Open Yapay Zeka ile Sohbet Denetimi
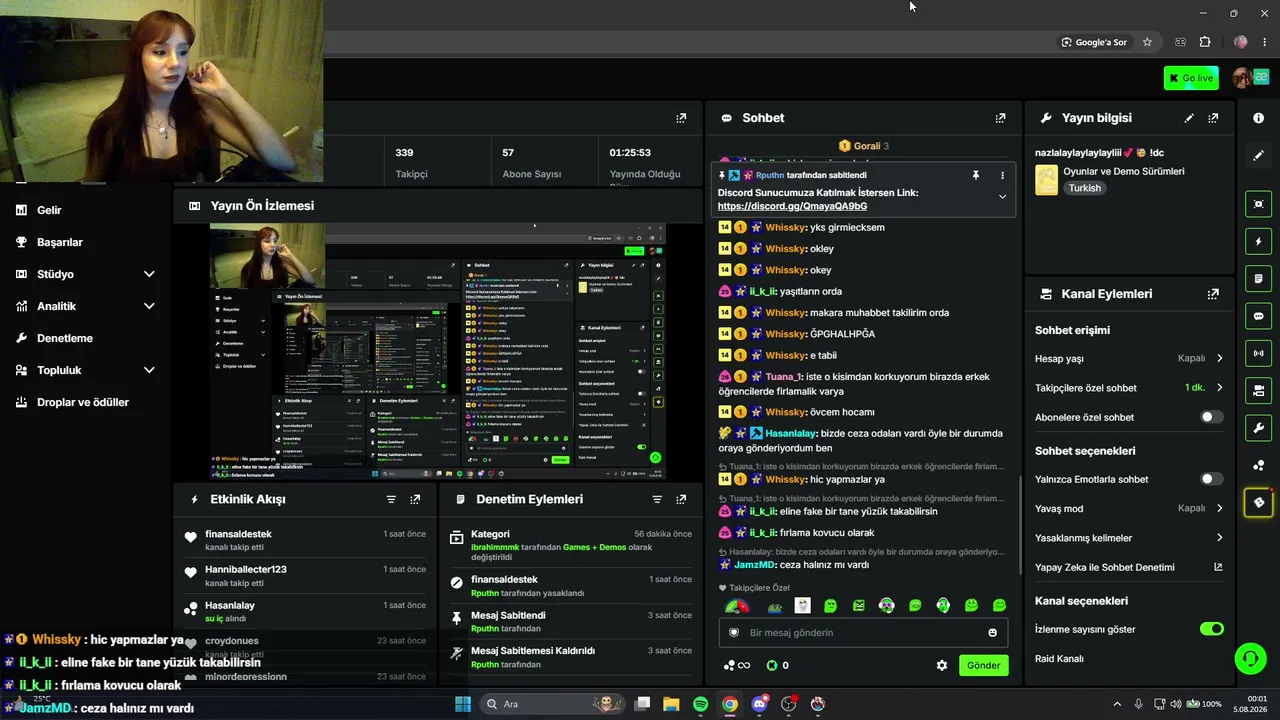The image size is (1280, 720). tap(1129, 567)
